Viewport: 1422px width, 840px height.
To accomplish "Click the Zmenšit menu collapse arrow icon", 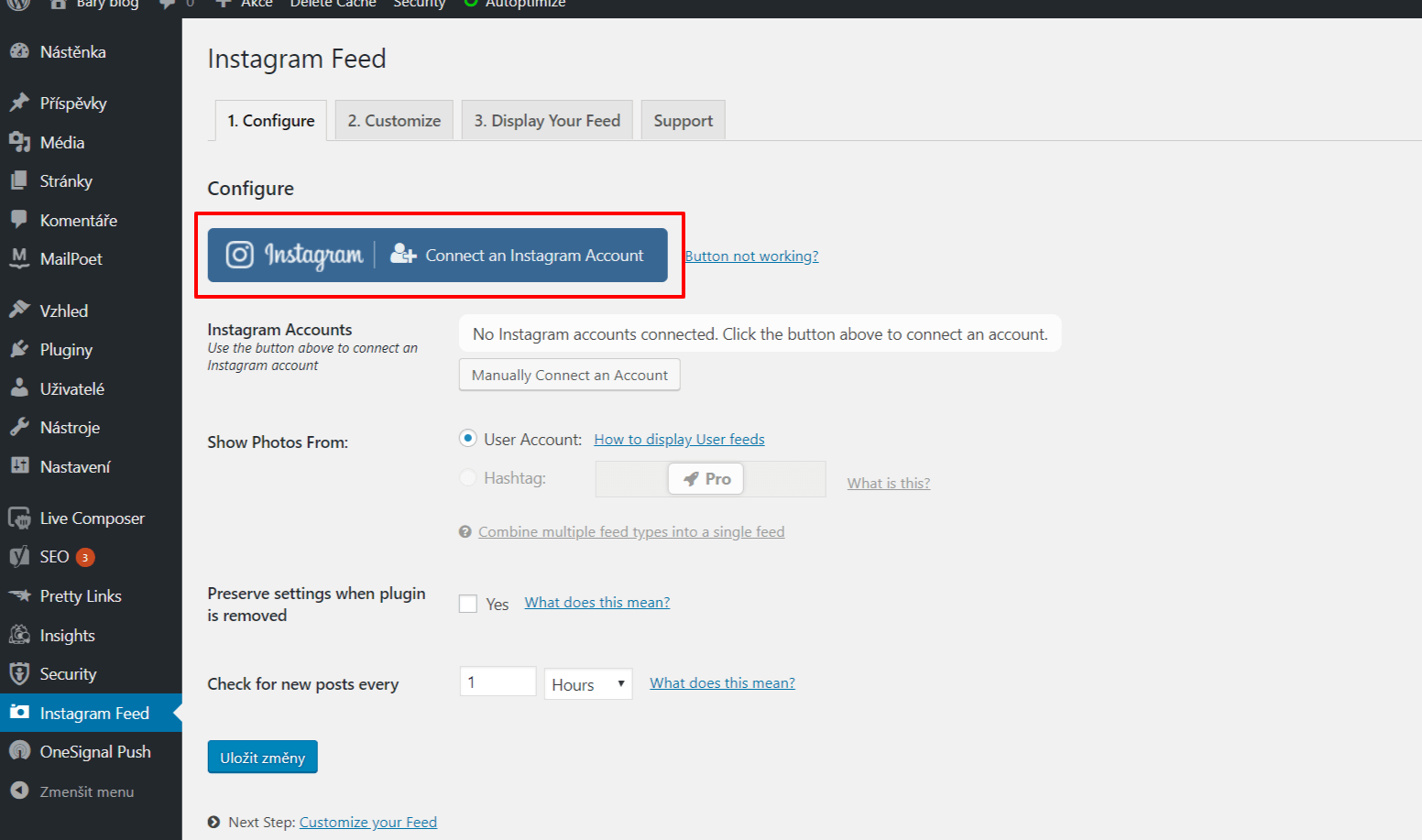I will (19, 791).
